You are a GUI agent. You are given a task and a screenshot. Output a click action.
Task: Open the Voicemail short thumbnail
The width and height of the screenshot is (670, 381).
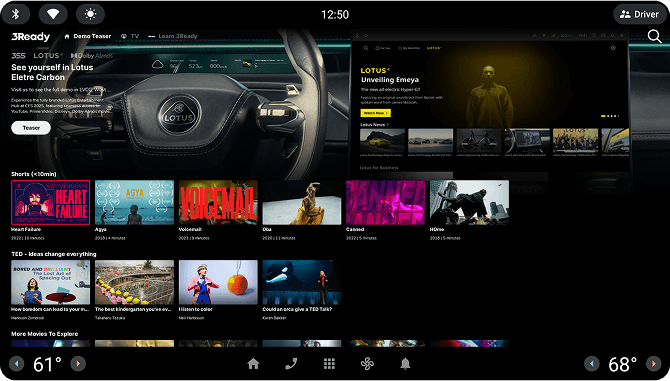[218, 202]
